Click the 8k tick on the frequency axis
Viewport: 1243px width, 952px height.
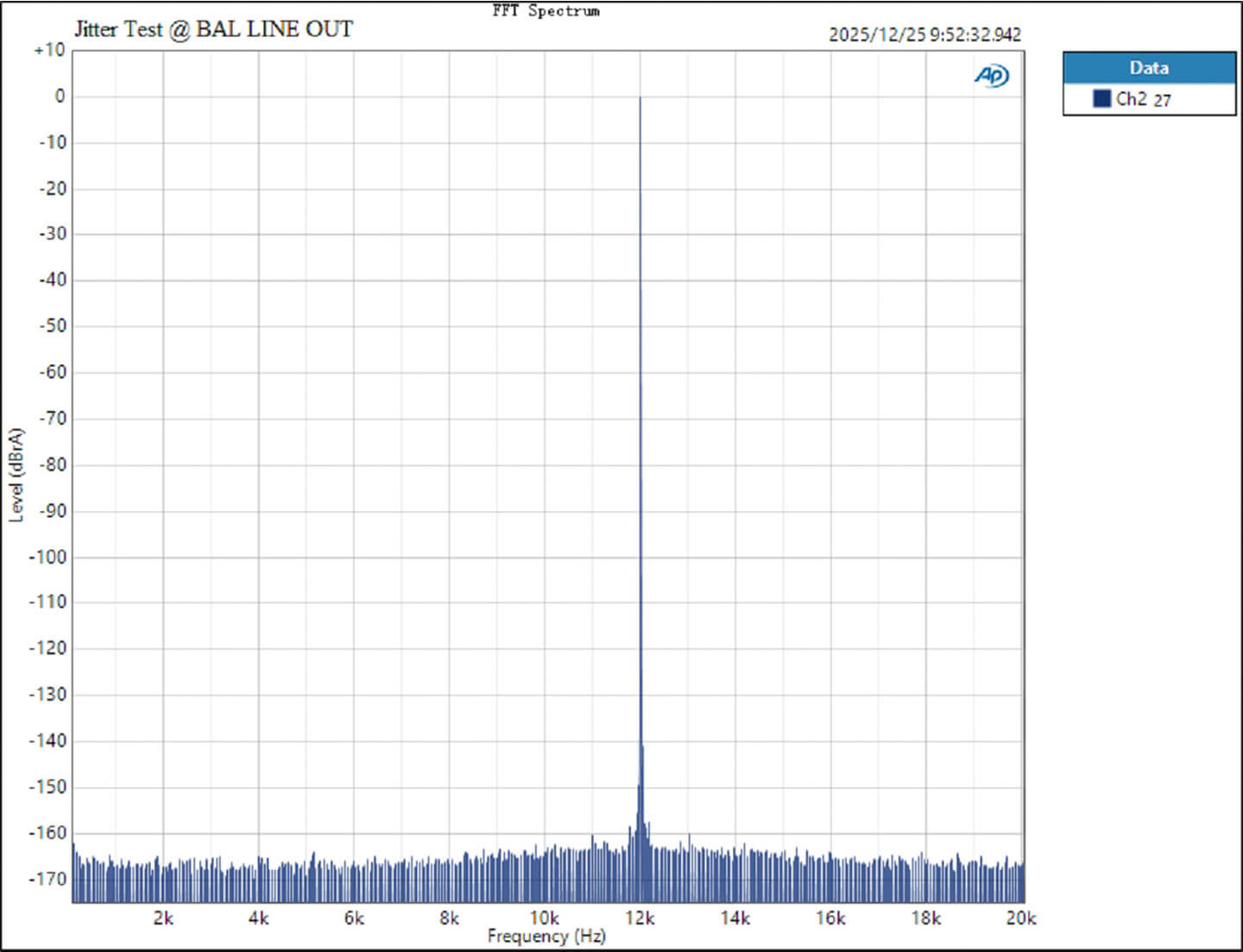click(x=449, y=917)
